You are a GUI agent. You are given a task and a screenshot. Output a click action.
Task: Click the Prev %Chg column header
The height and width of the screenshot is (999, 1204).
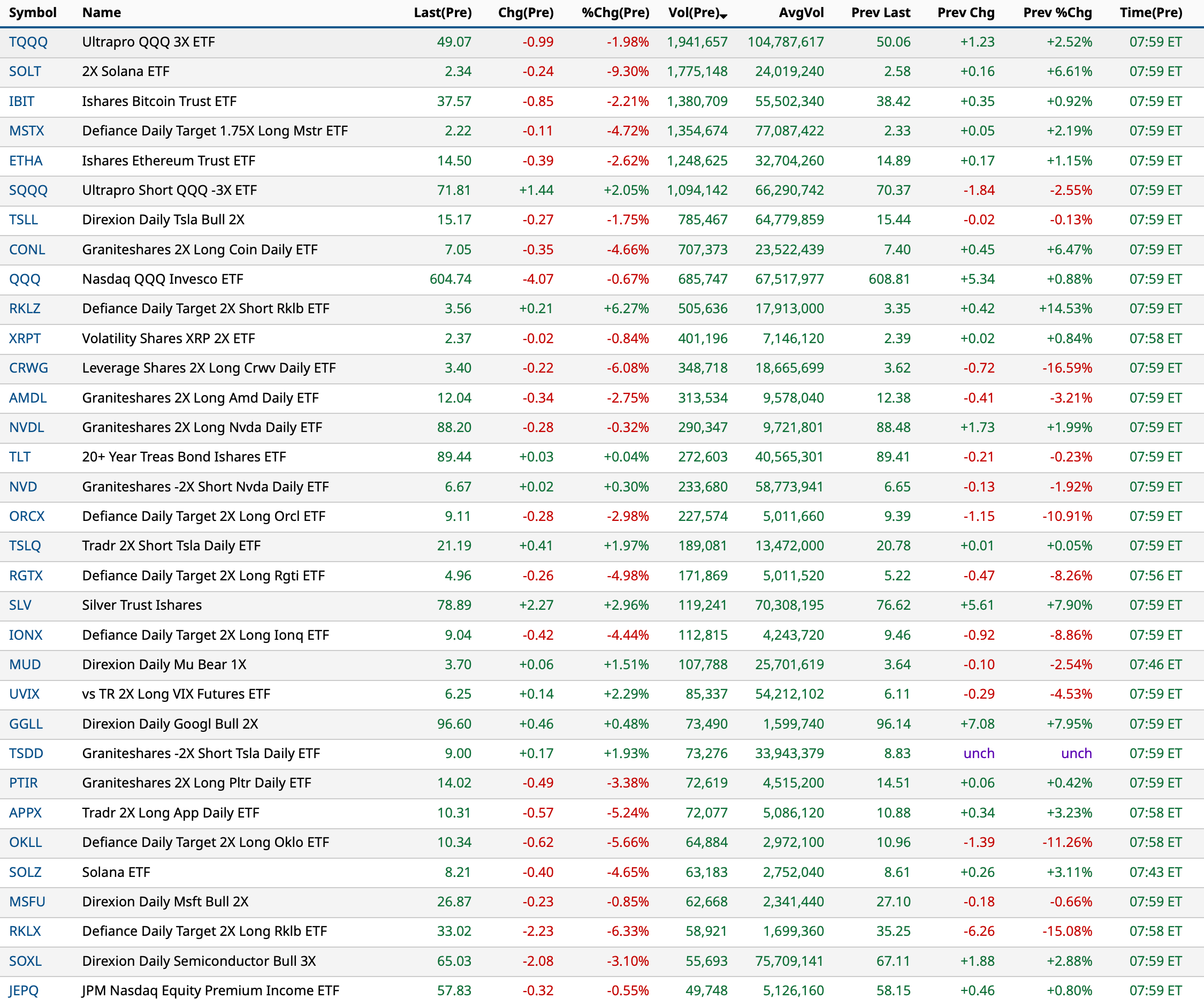pos(1057,13)
